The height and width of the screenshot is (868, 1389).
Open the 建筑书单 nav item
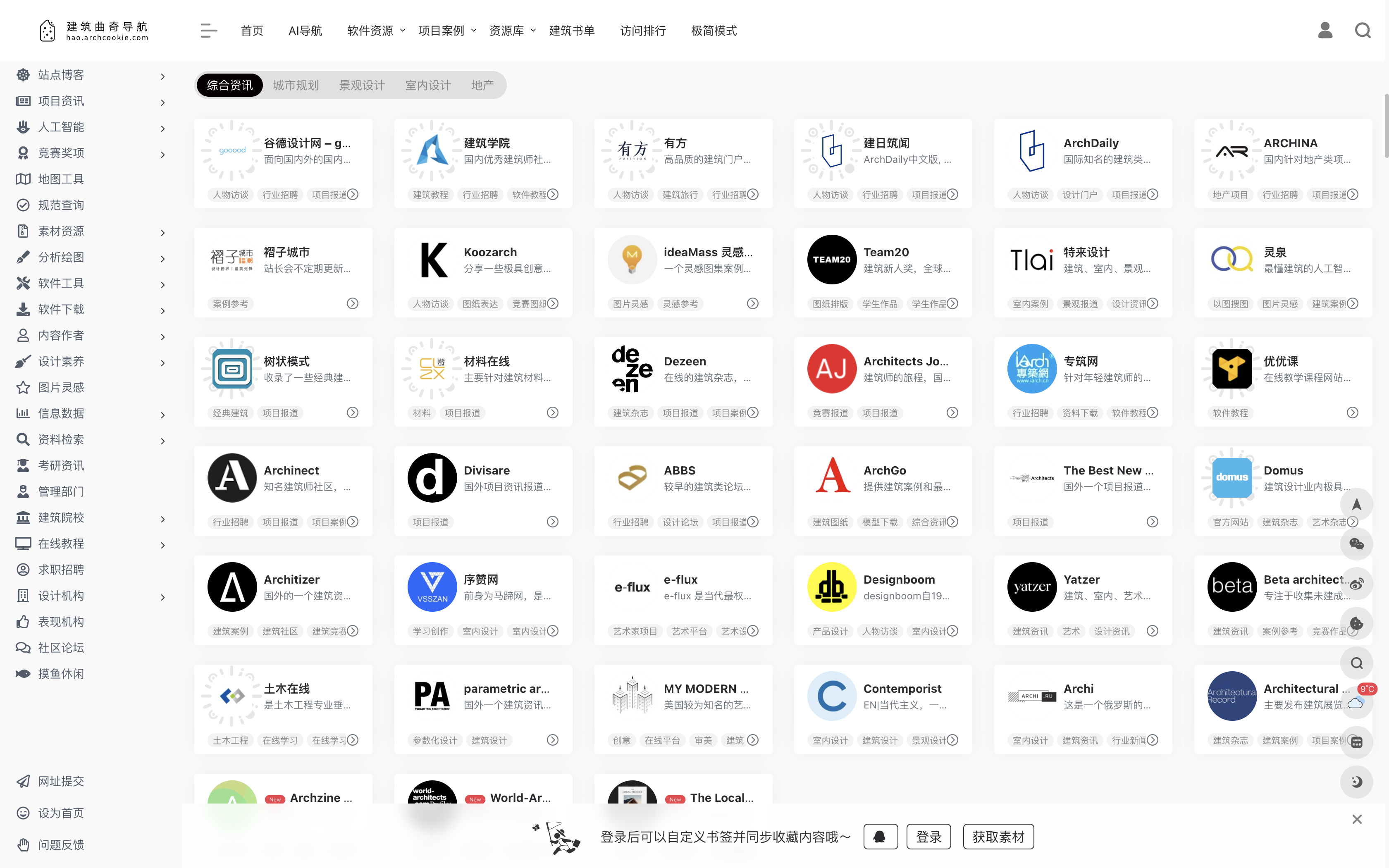pyautogui.click(x=572, y=31)
